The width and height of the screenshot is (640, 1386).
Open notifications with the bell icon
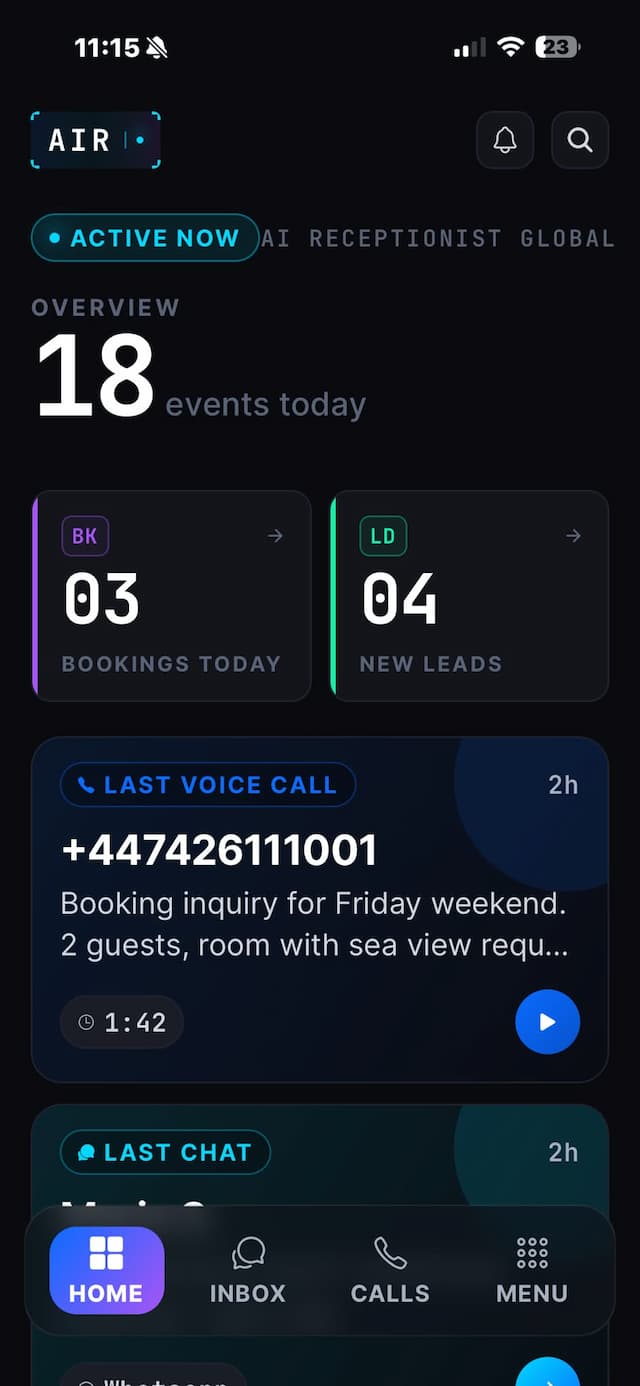[505, 140]
